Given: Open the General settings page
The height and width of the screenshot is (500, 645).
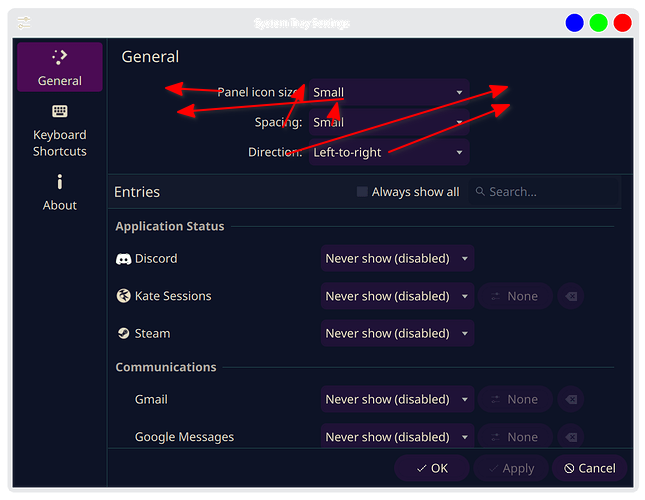Looking at the screenshot, I should 59,67.
